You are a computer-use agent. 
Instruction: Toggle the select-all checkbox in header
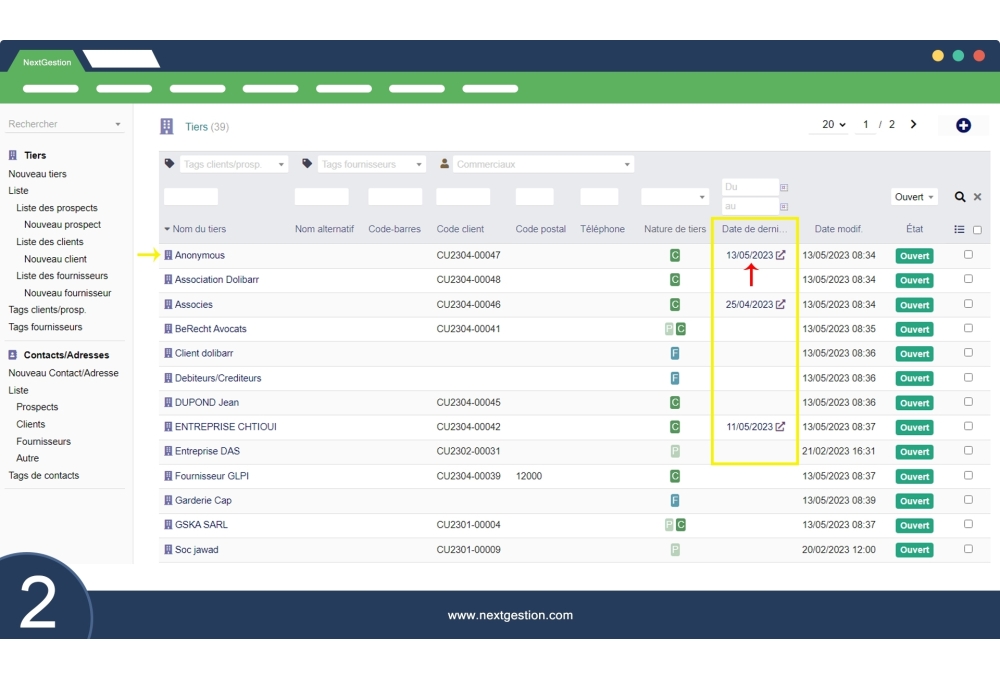[977, 230]
